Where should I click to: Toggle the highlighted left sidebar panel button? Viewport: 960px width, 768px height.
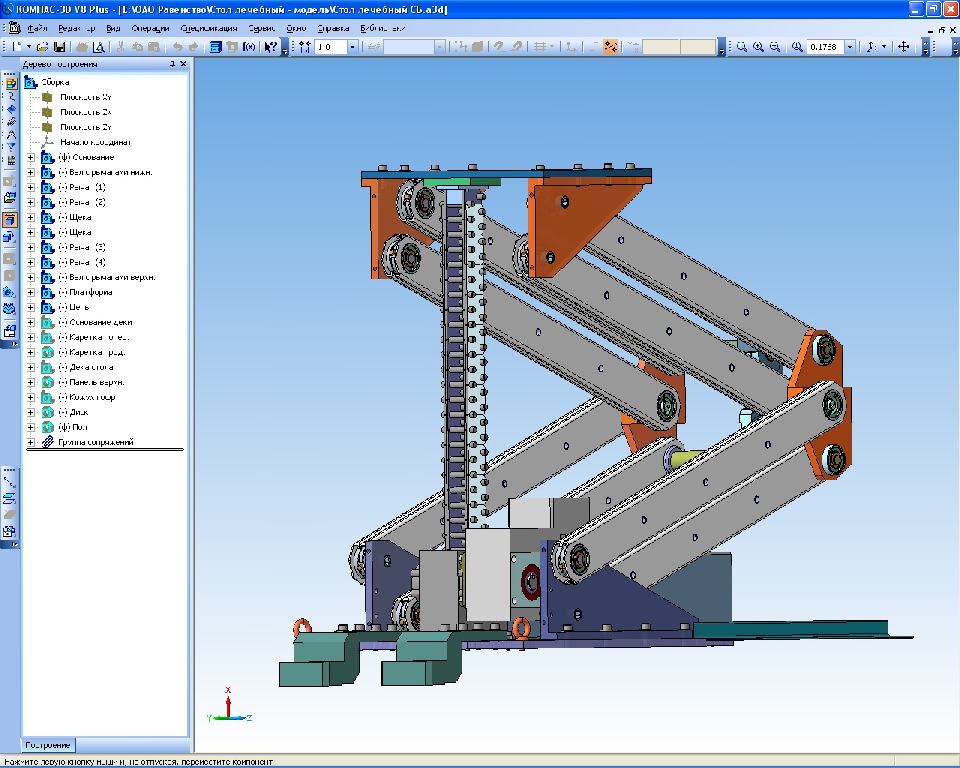[10, 219]
